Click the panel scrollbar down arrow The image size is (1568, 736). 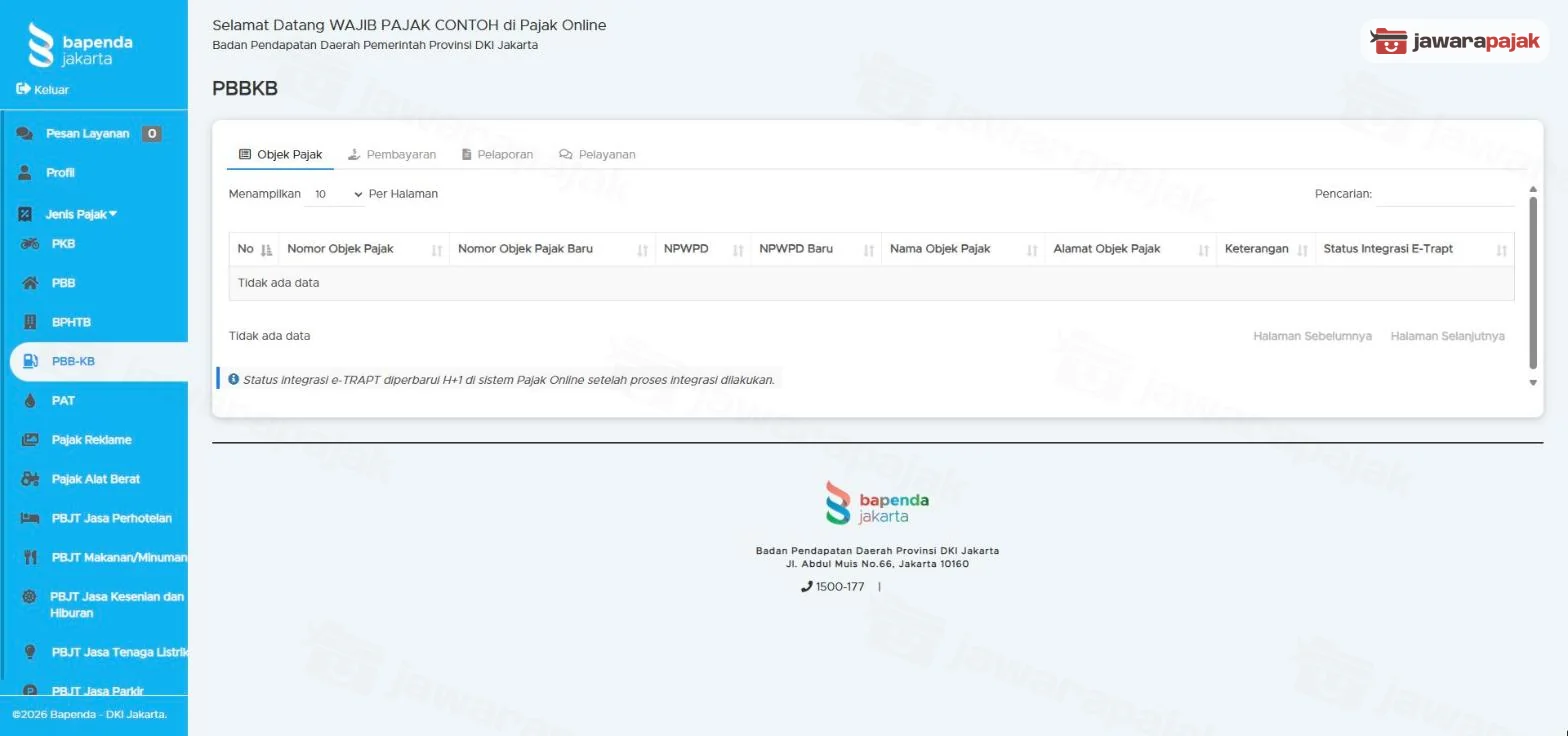pyautogui.click(x=1533, y=382)
